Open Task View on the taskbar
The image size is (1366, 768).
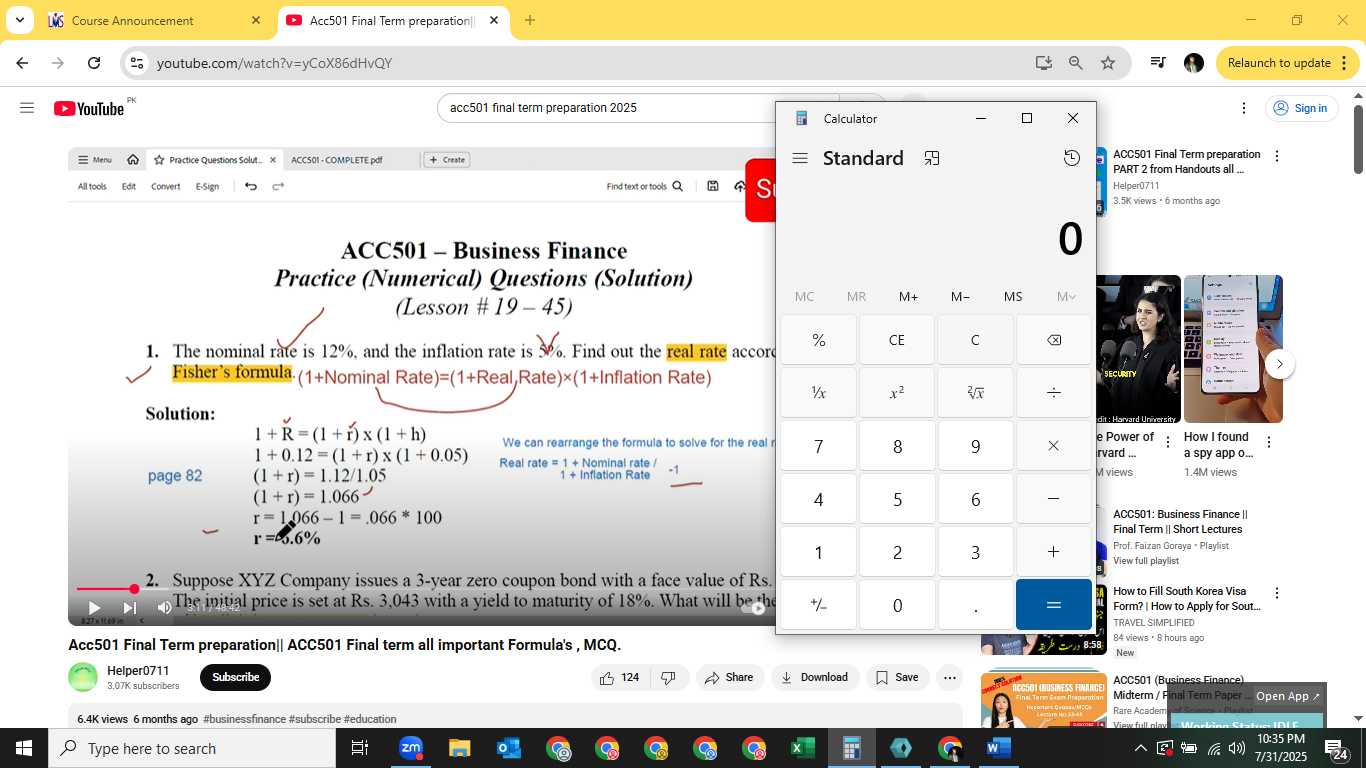(x=360, y=748)
